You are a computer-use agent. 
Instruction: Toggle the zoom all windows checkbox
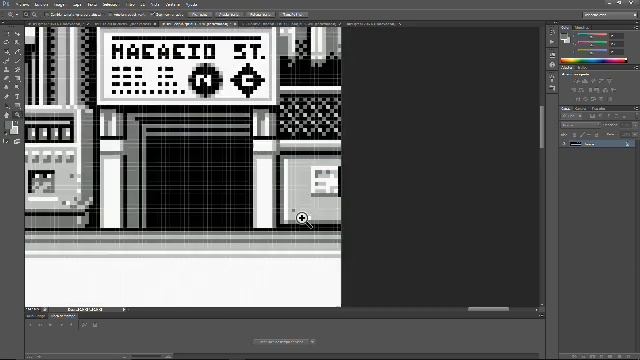click(110, 15)
